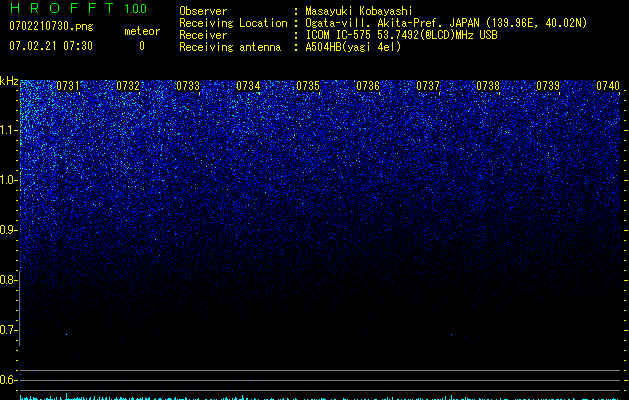Click the 0.6 kHz axis label
The image size is (629, 400).
[x=8, y=380]
